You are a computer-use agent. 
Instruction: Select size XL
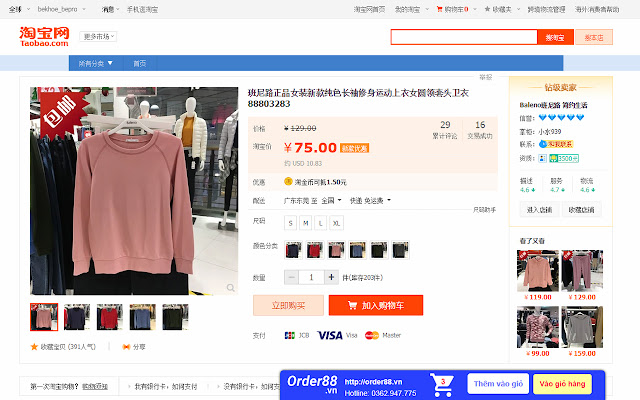pyautogui.click(x=336, y=223)
